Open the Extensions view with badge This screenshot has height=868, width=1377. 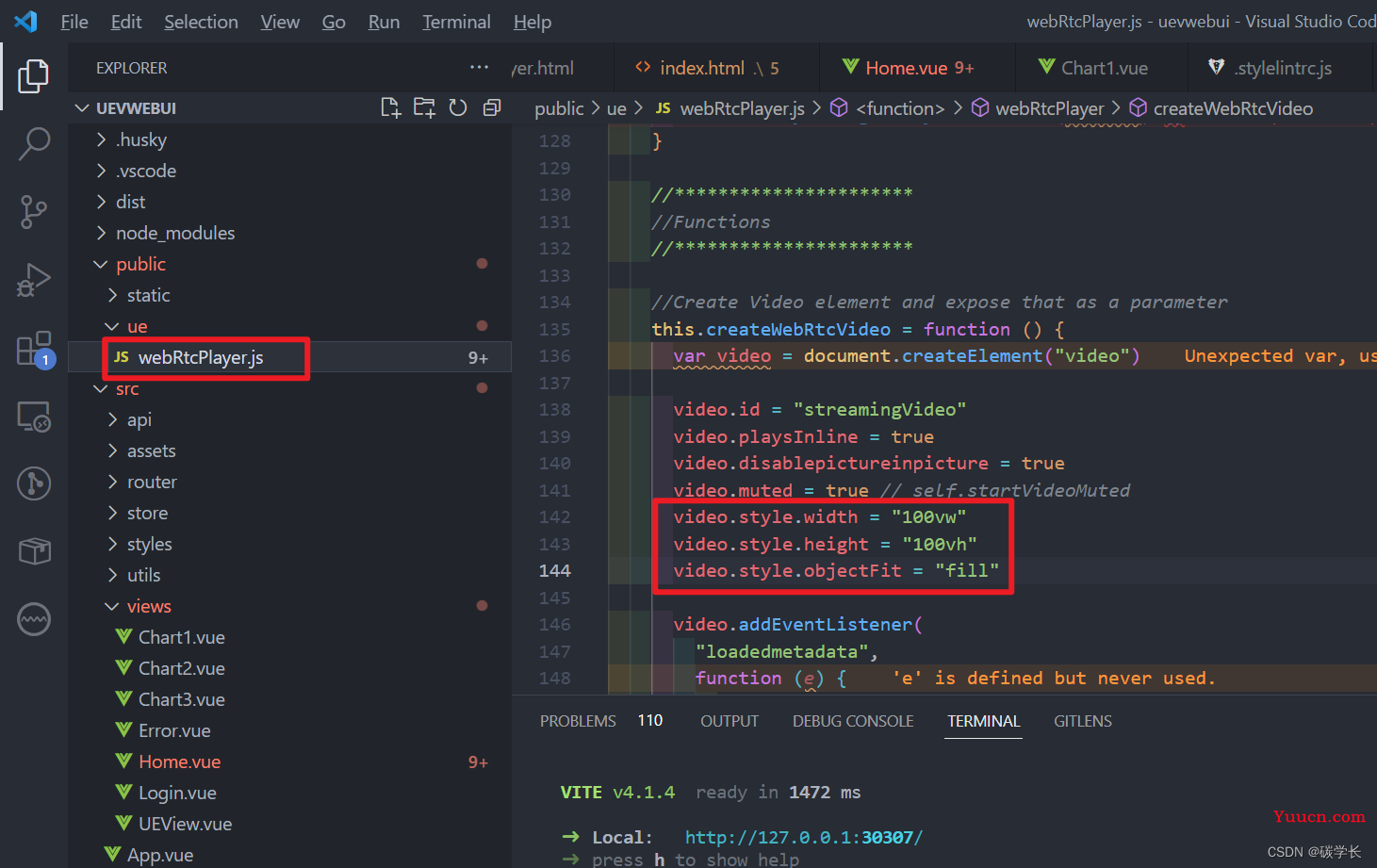34,349
